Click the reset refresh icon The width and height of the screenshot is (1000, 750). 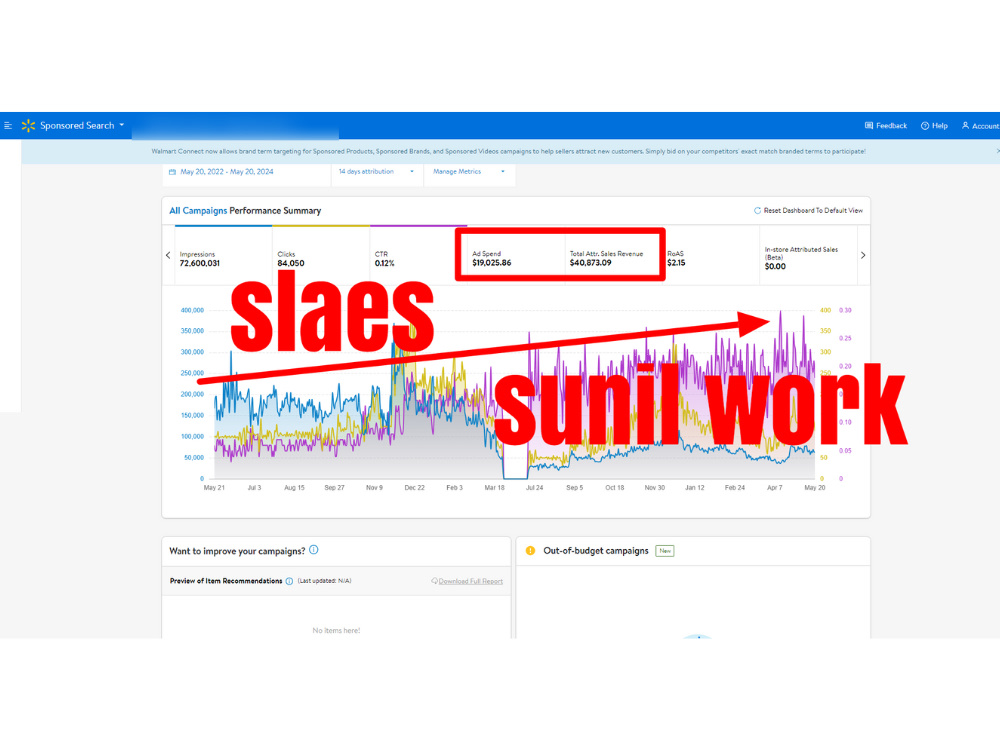click(758, 210)
